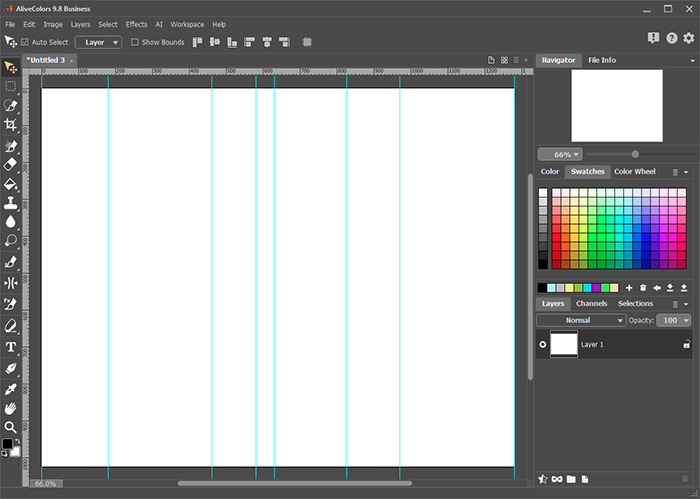Open the Workspace menu
The width and height of the screenshot is (700, 499).
[x=187, y=25]
